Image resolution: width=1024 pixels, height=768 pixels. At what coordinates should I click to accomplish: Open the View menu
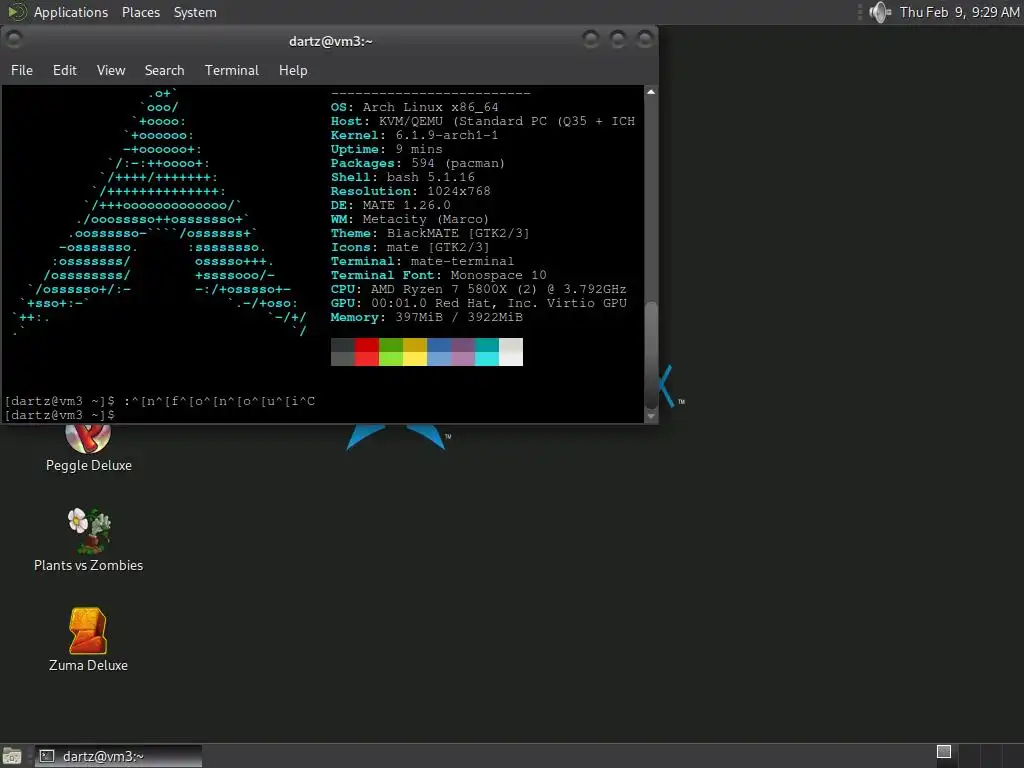pyautogui.click(x=111, y=70)
